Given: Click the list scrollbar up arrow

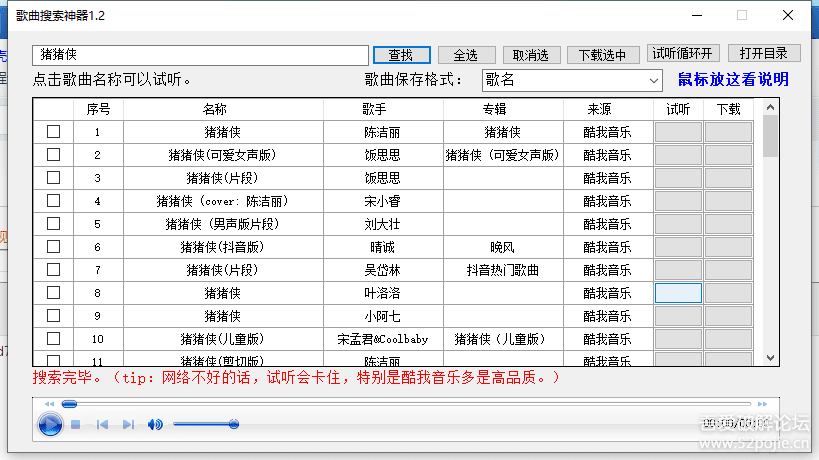Looking at the screenshot, I should click(x=770, y=107).
